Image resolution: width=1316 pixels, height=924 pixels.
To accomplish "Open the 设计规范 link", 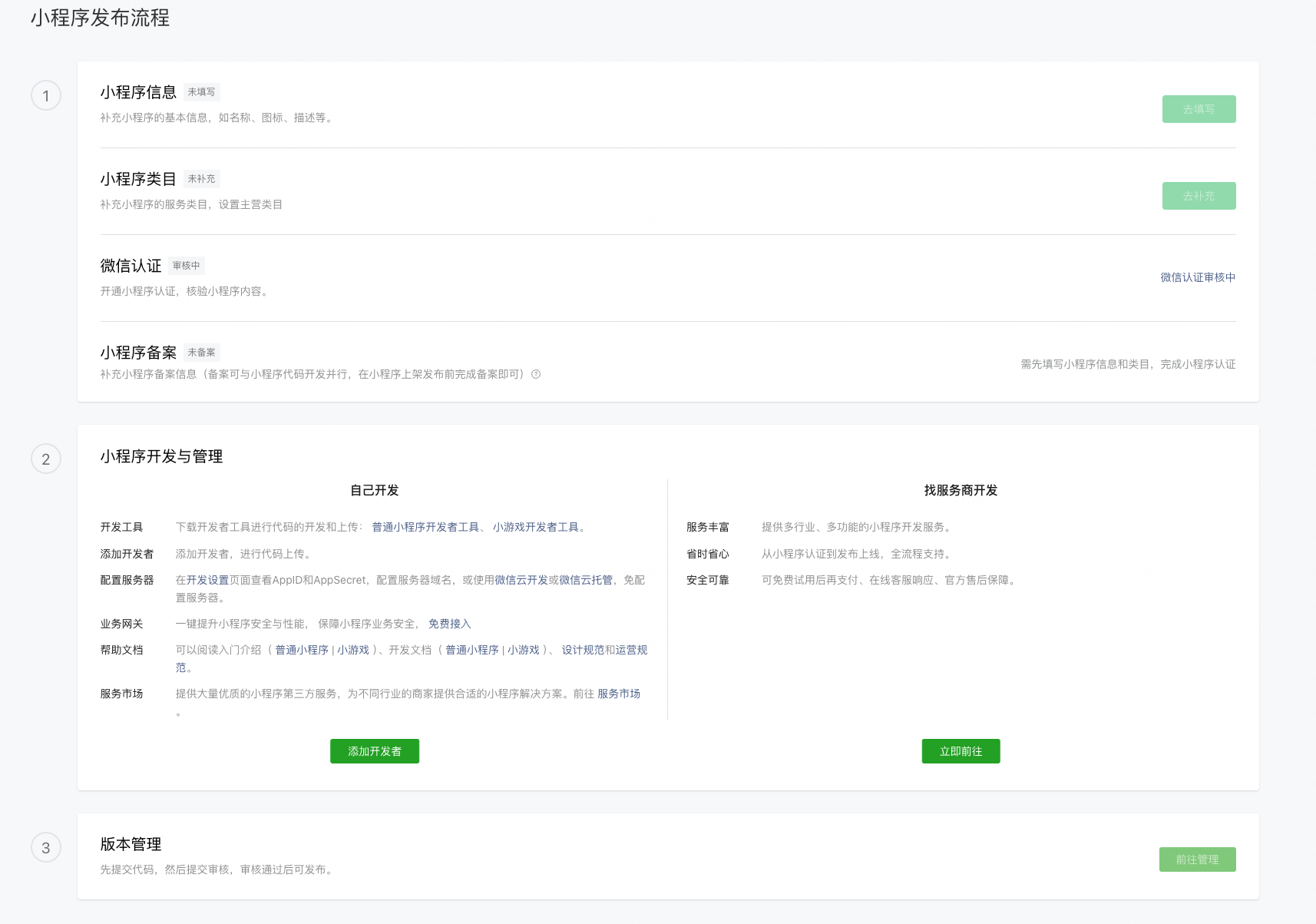I will 582,650.
